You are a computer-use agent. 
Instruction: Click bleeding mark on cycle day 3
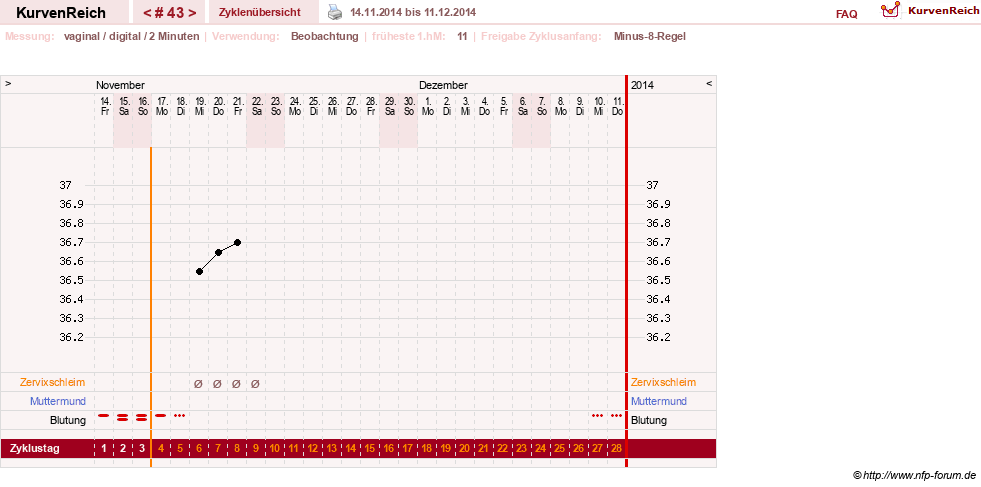[x=141, y=418]
